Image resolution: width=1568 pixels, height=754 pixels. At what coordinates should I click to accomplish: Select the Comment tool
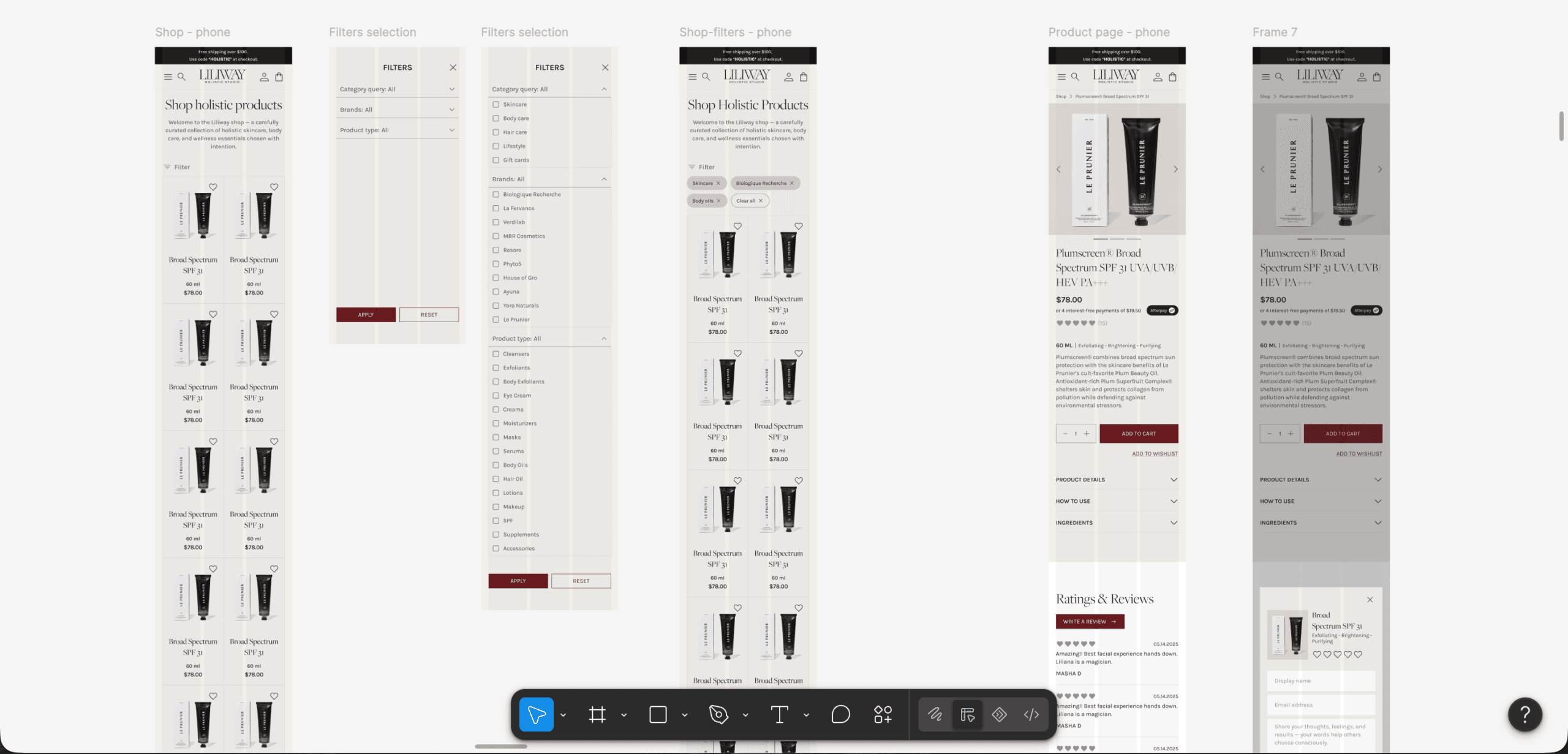(x=840, y=714)
